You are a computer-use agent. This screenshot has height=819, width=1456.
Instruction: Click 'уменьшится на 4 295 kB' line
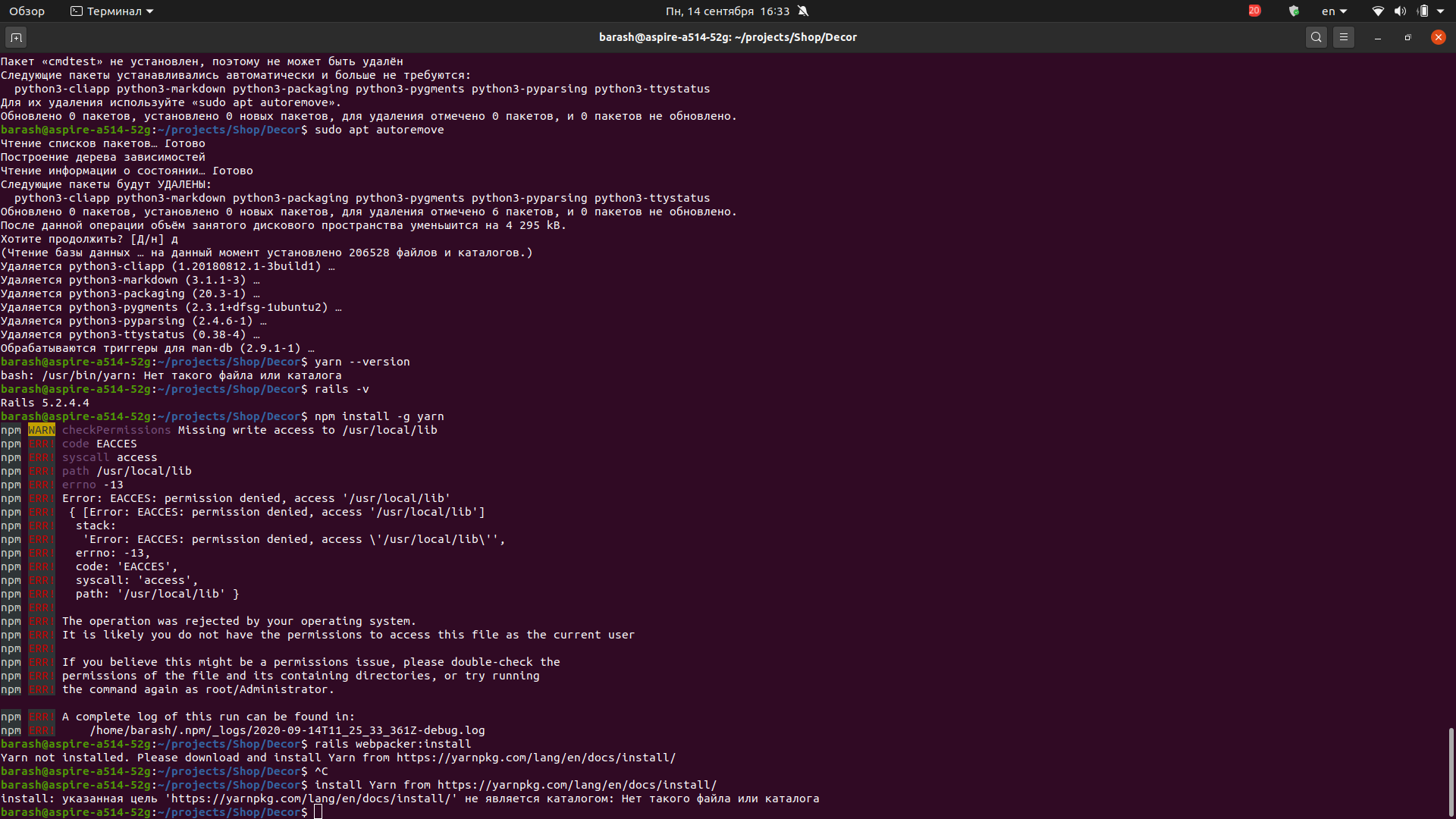(x=284, y=225)
